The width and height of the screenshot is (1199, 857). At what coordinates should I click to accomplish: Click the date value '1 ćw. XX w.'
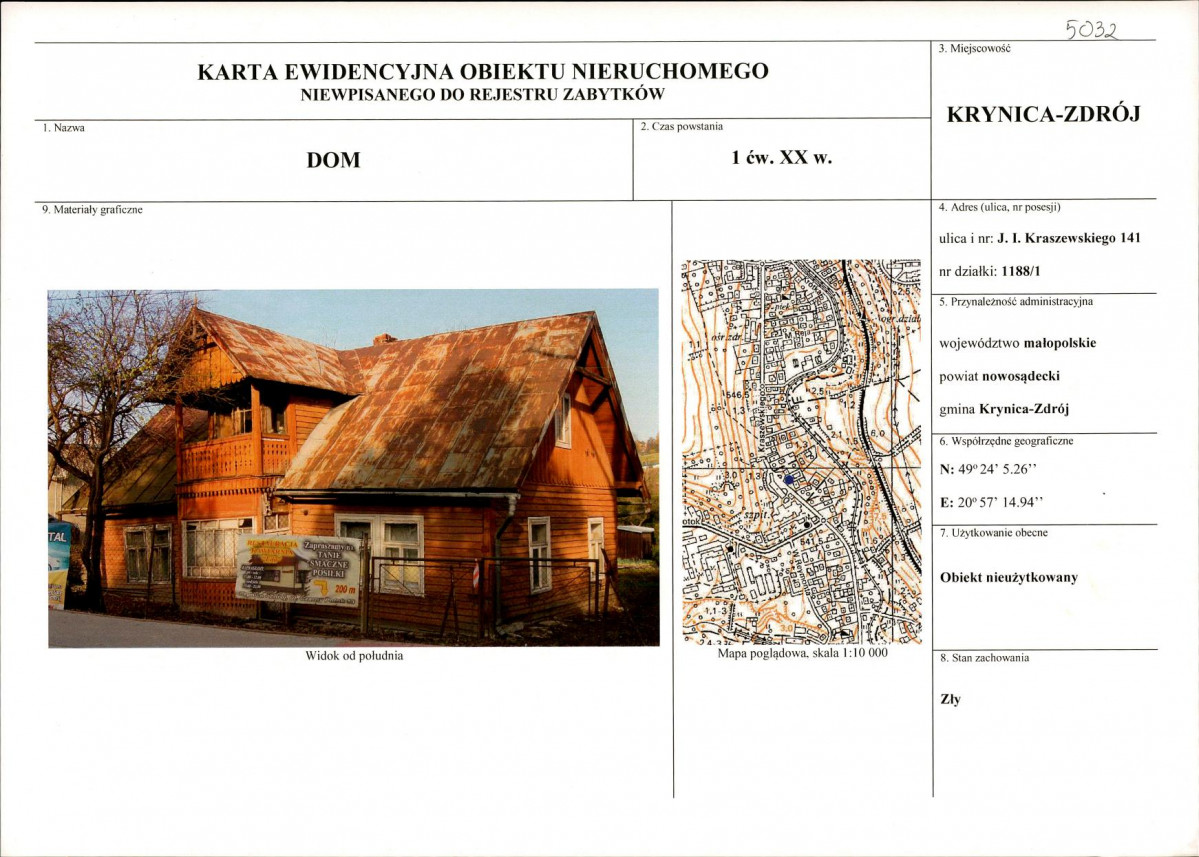click(781, 157)
